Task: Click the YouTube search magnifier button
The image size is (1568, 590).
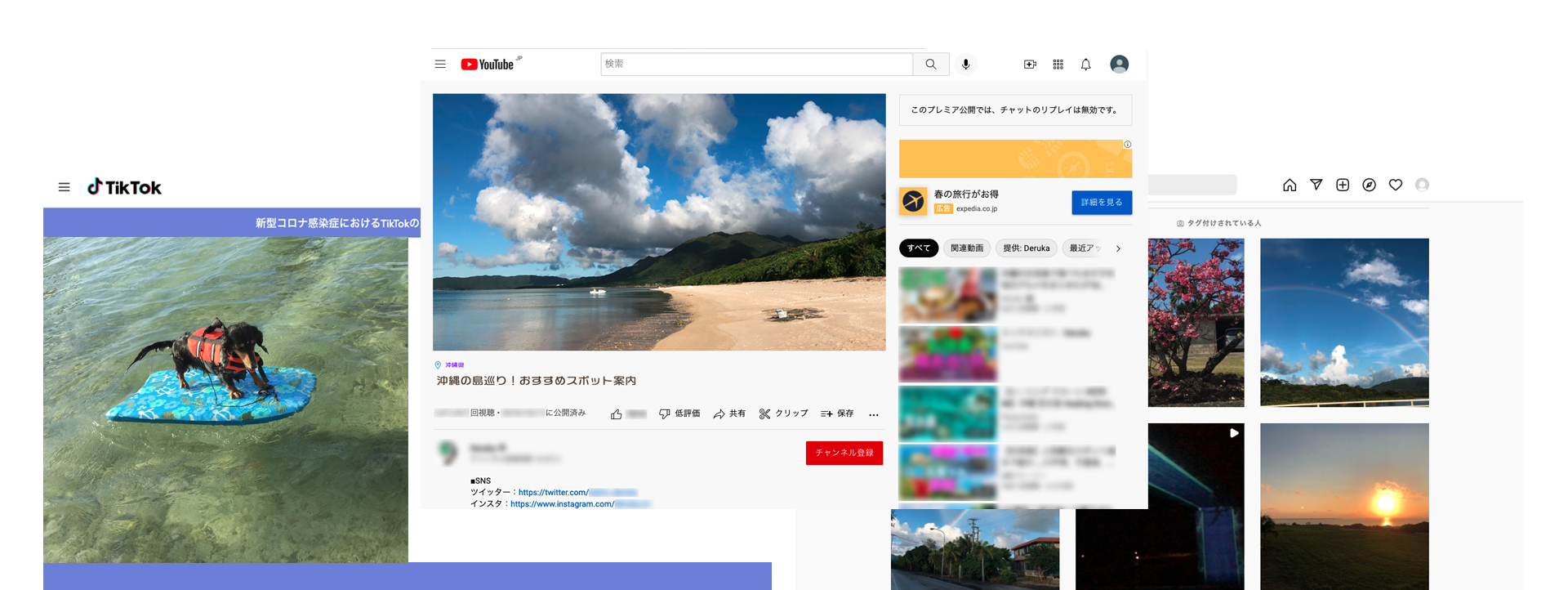Action: (930, 64)
